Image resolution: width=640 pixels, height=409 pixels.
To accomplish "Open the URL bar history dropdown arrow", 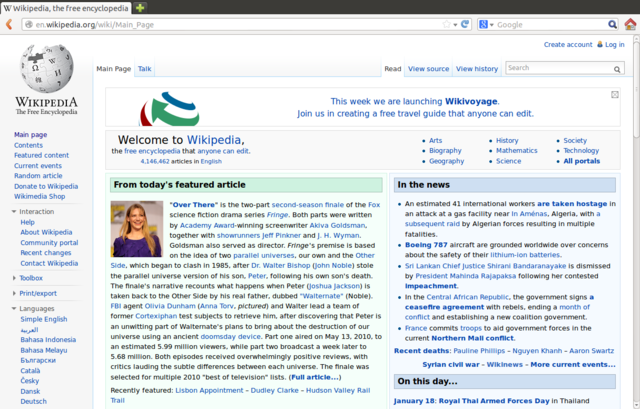I will (x=454, y=24).
